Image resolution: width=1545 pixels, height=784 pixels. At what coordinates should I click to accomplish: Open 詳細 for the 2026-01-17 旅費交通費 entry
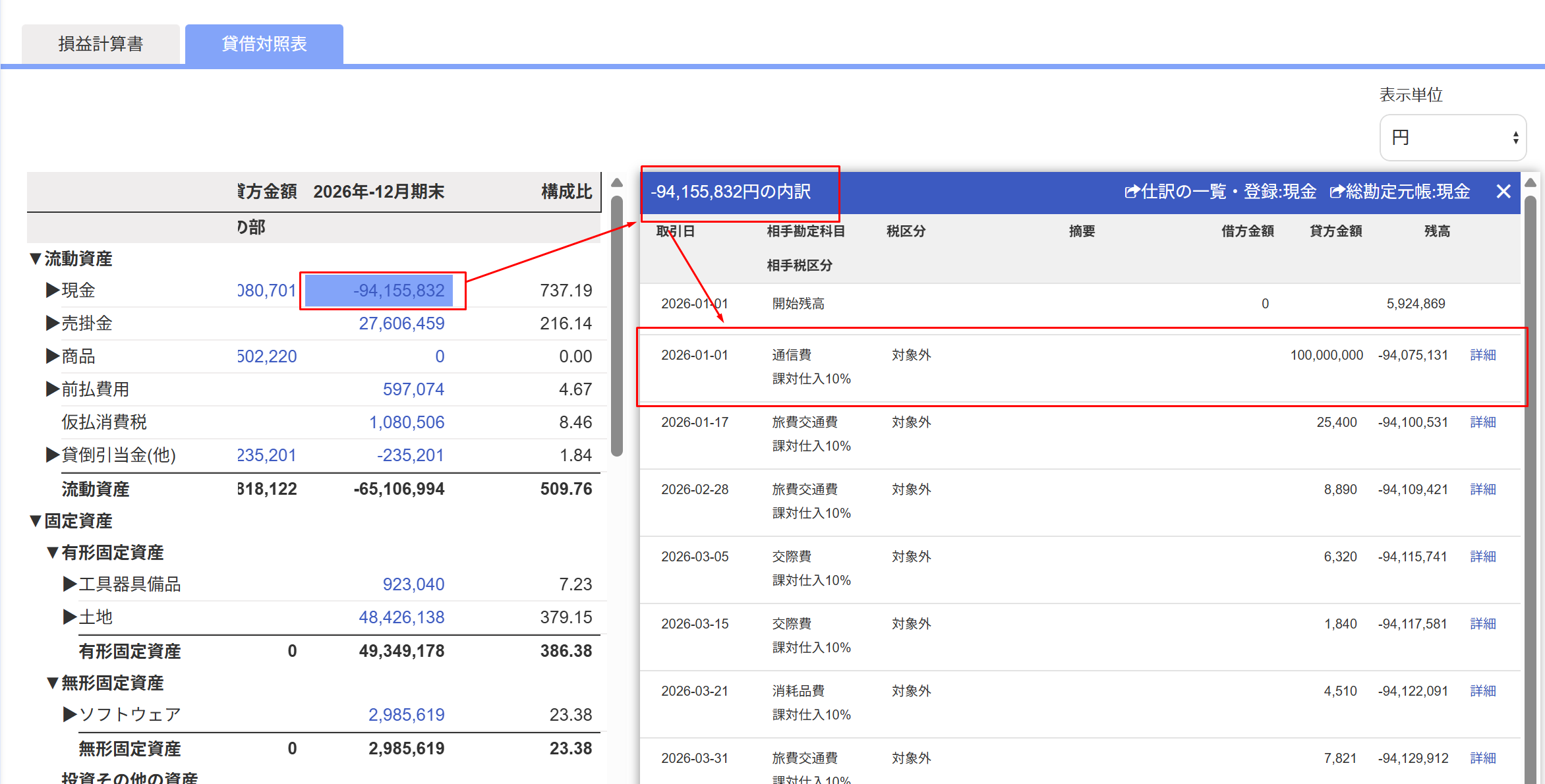pos(1483,422)
